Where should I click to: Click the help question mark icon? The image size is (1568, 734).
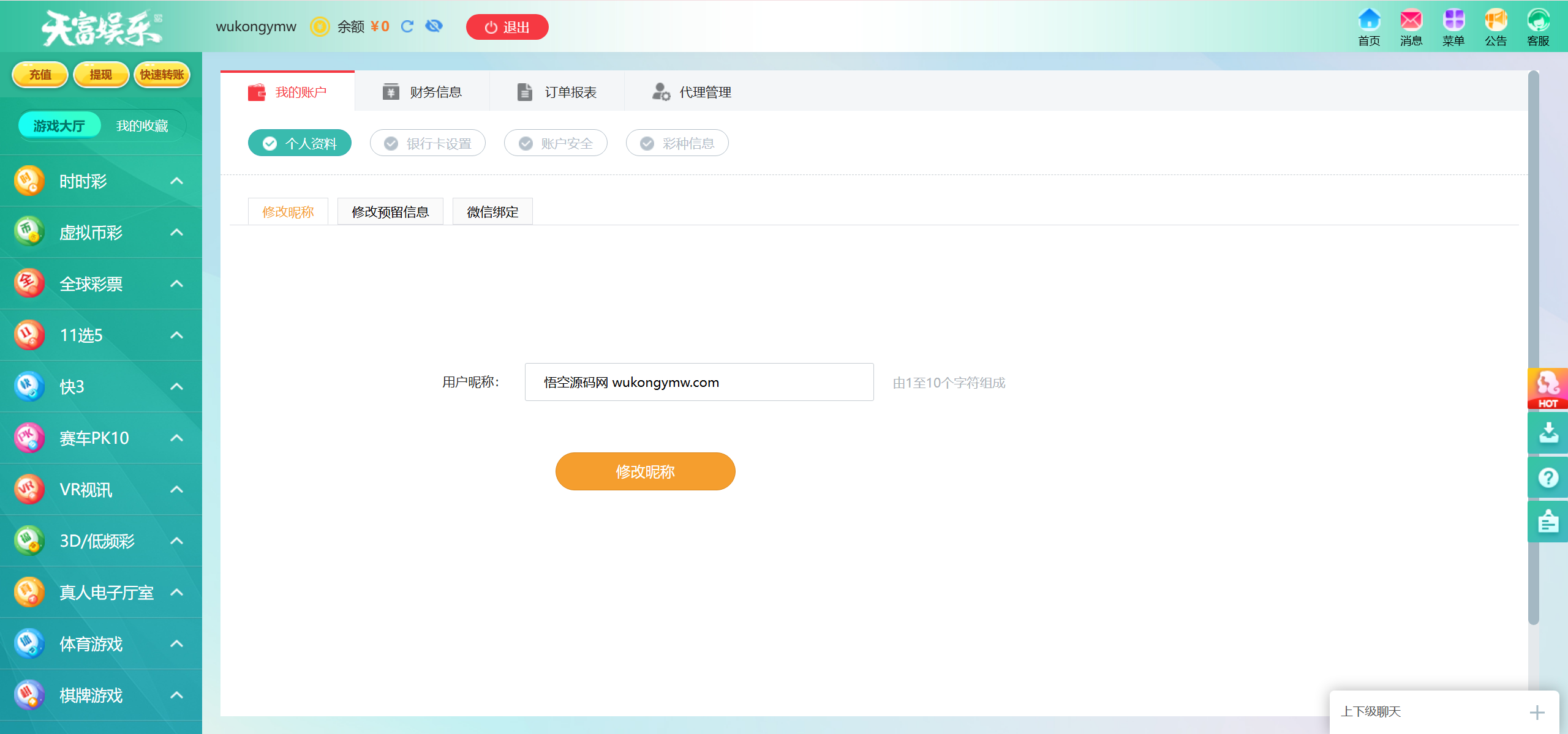(x=1548, y=477)
